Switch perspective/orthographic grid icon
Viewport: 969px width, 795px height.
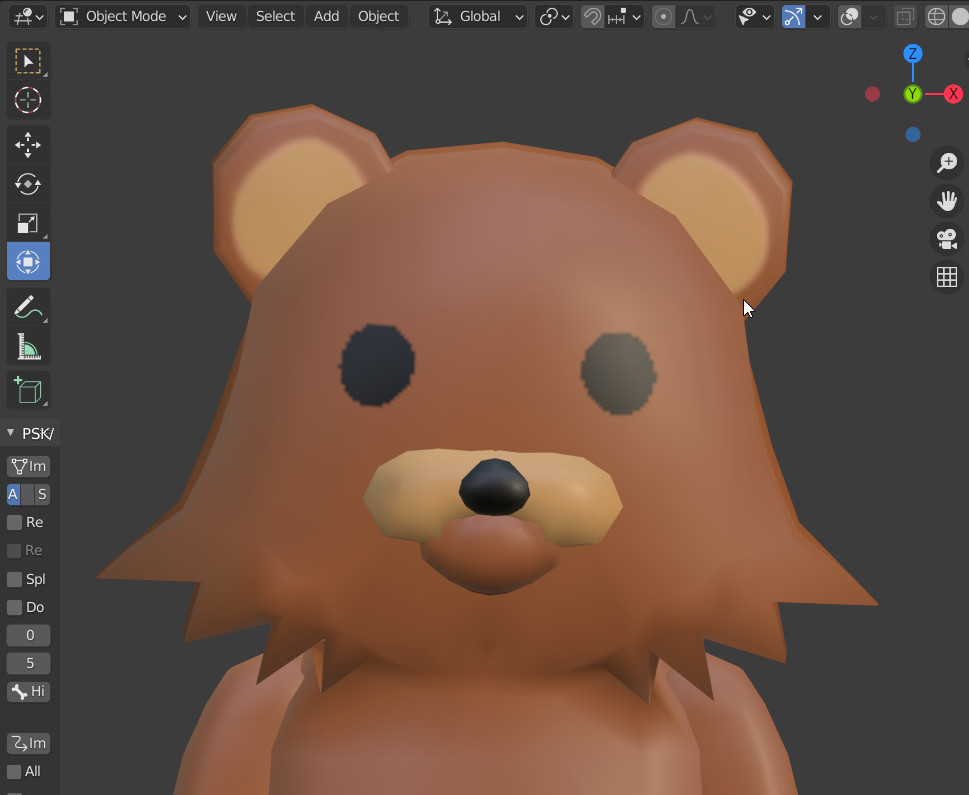tap(946, 277)
